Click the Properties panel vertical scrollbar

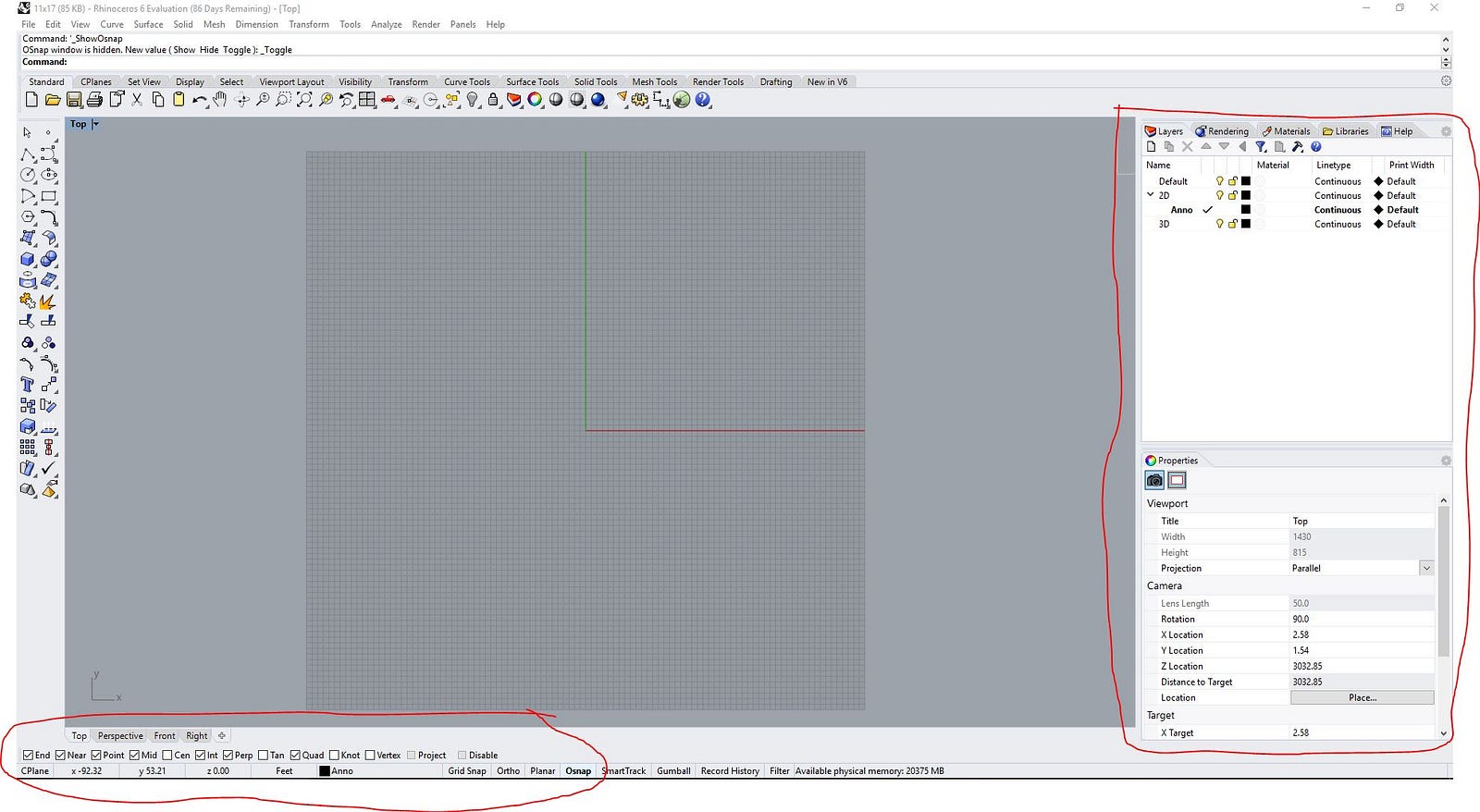[x=1443, y=582]
